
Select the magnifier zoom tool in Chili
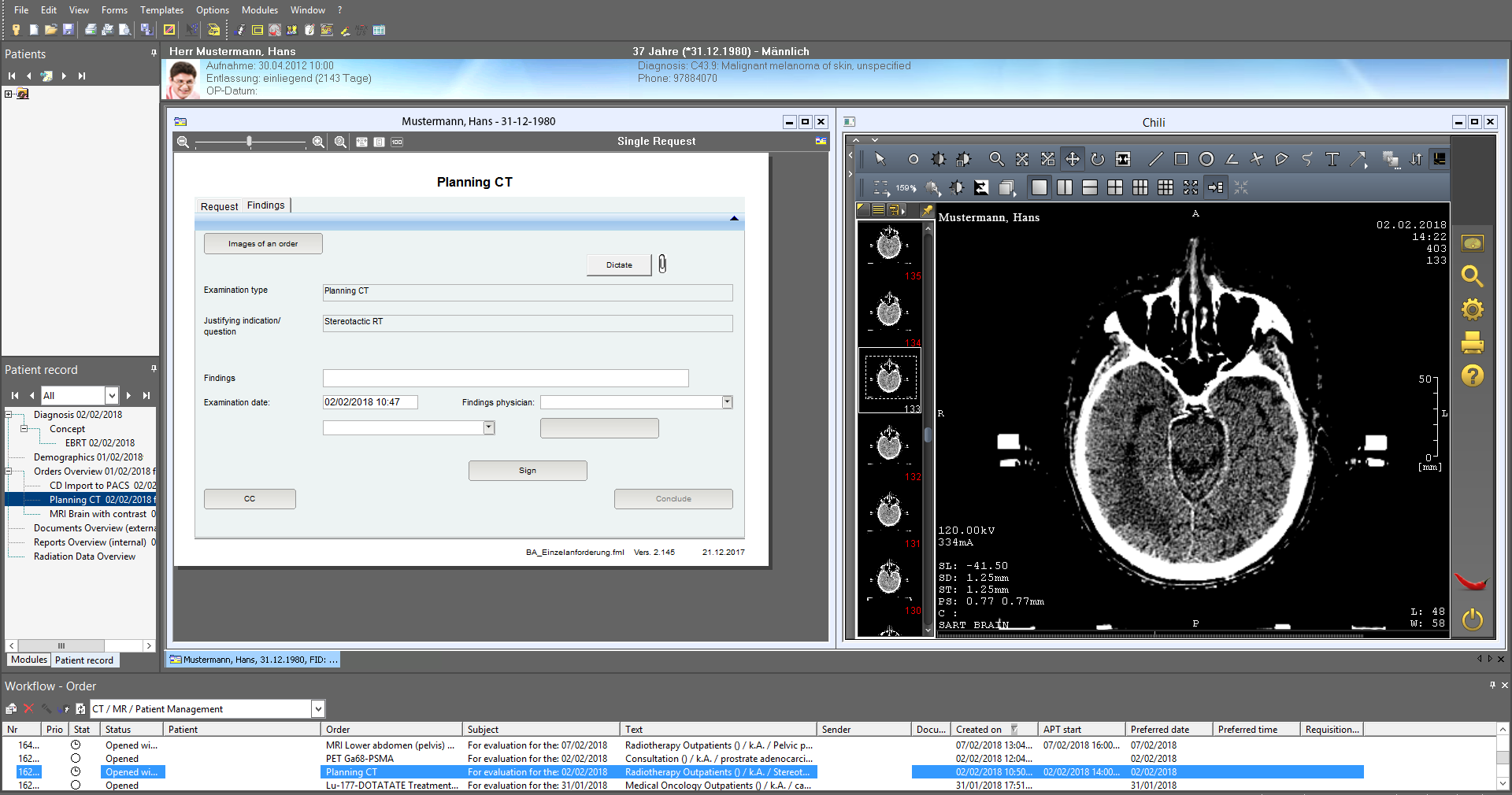point(996,159)
